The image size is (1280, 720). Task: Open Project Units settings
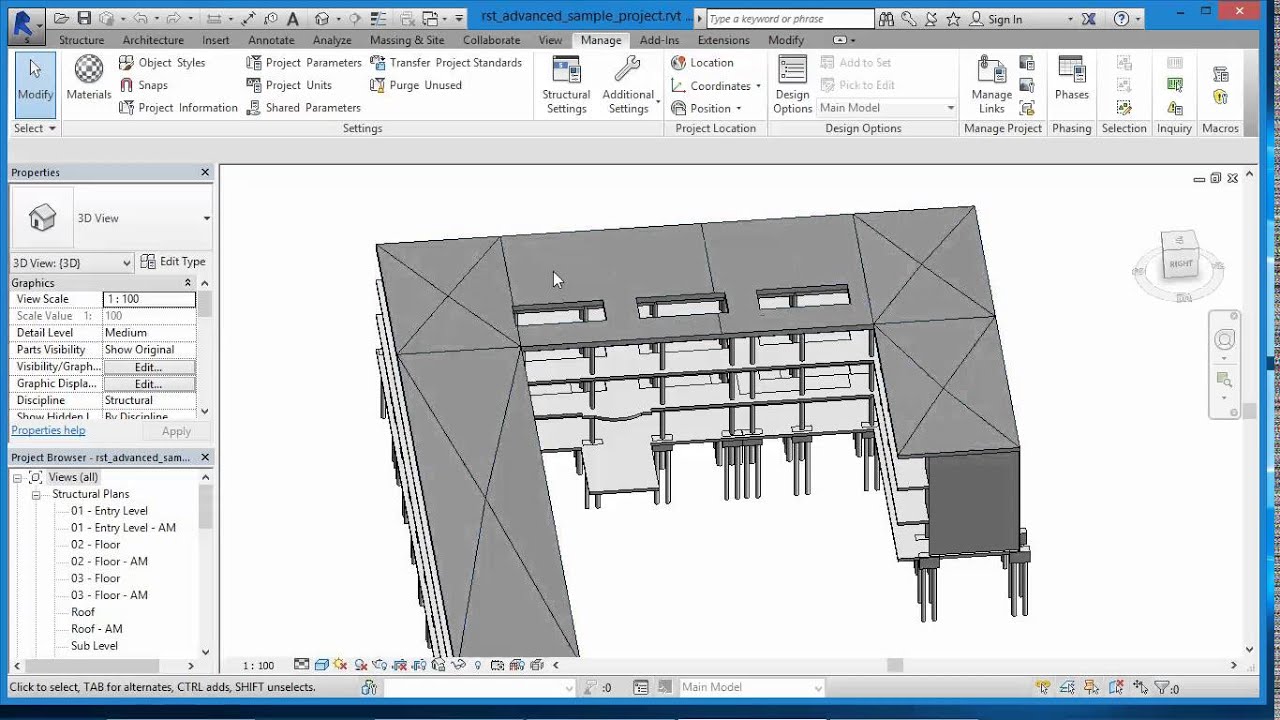click(x=289, y=85)
